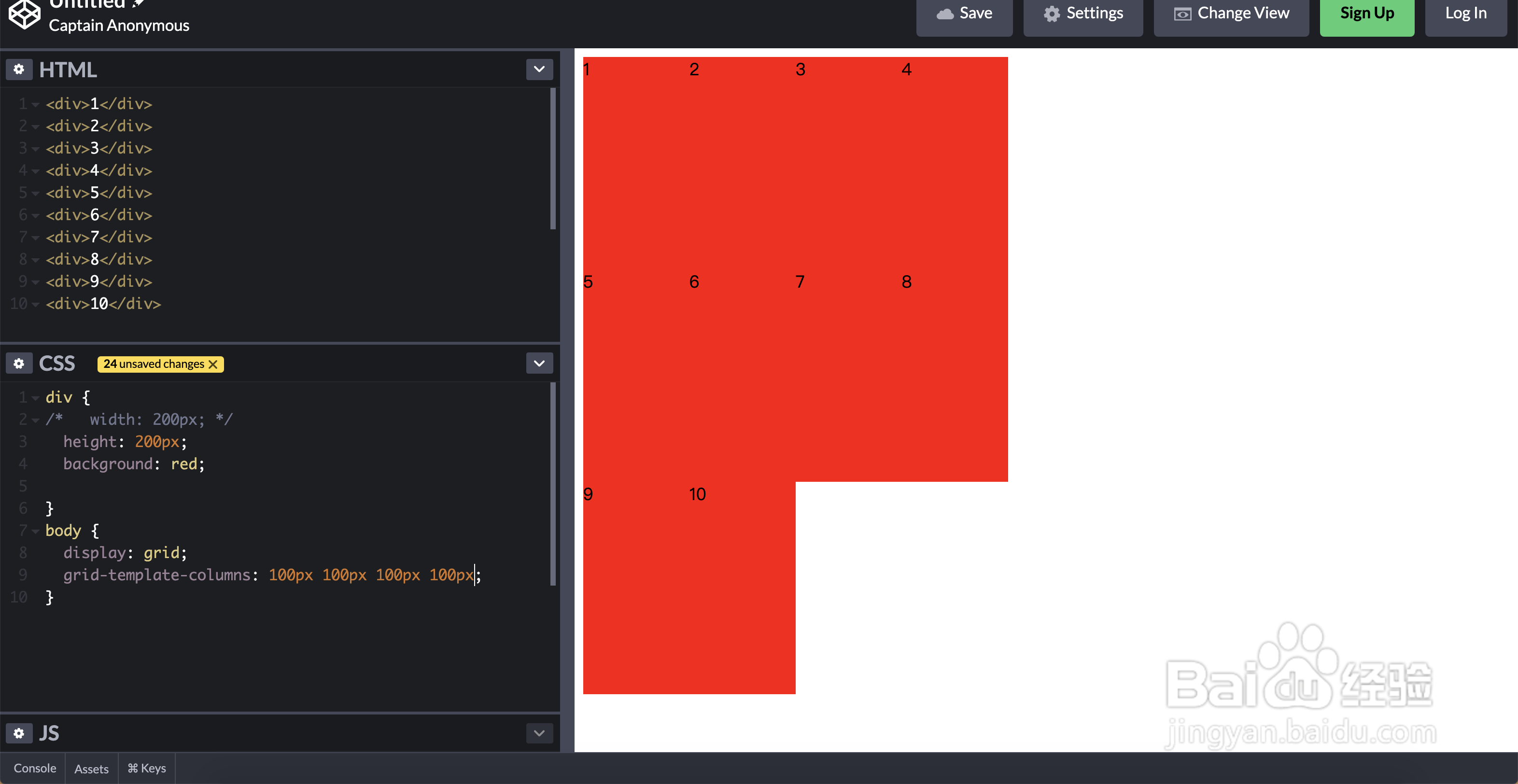Open HTML editor settings gear
This screenshot has height=784, width=1518.
tap(19, 70)
